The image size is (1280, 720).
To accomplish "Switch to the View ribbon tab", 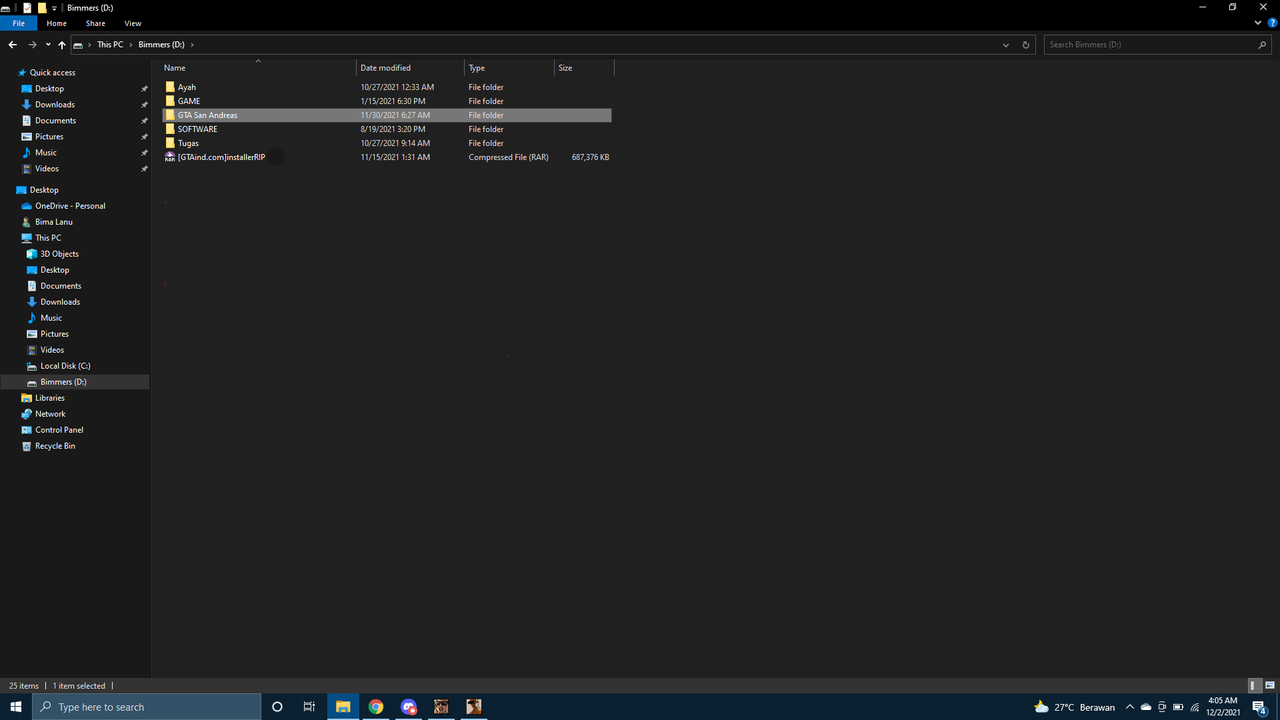I will point(133,23).
